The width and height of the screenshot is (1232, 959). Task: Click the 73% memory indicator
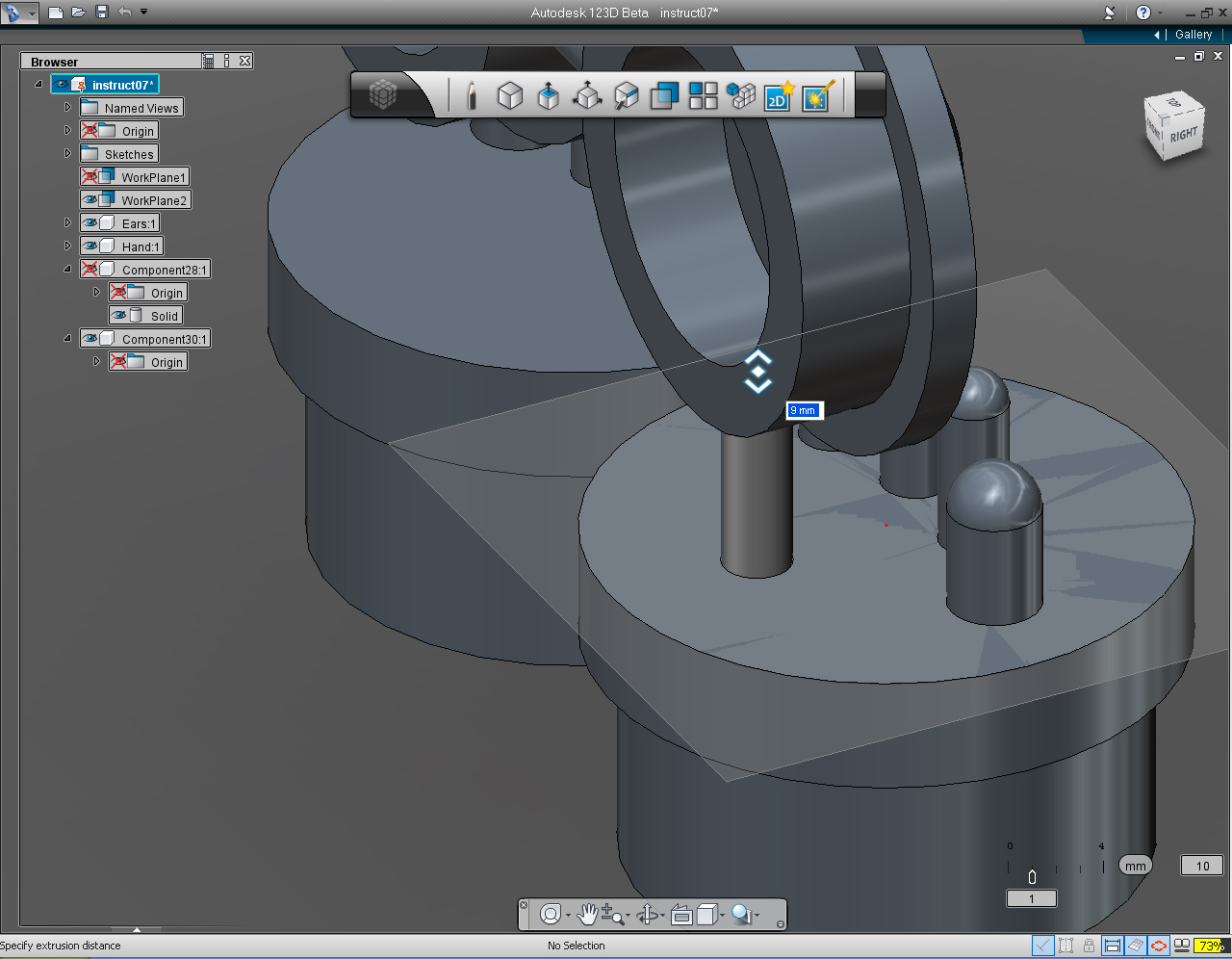[1211, 946]
